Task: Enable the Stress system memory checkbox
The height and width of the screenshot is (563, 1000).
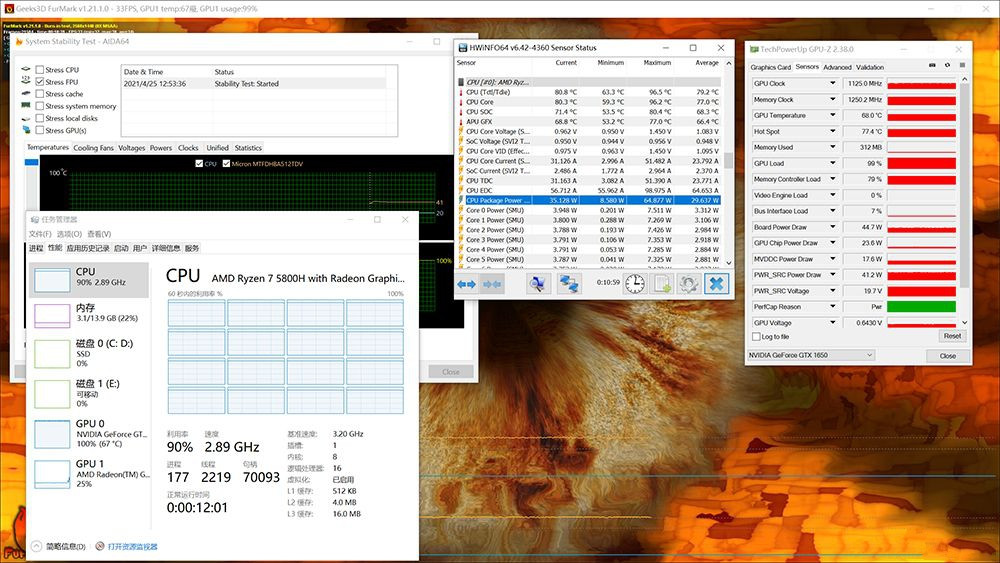Action: coord(40,106)
